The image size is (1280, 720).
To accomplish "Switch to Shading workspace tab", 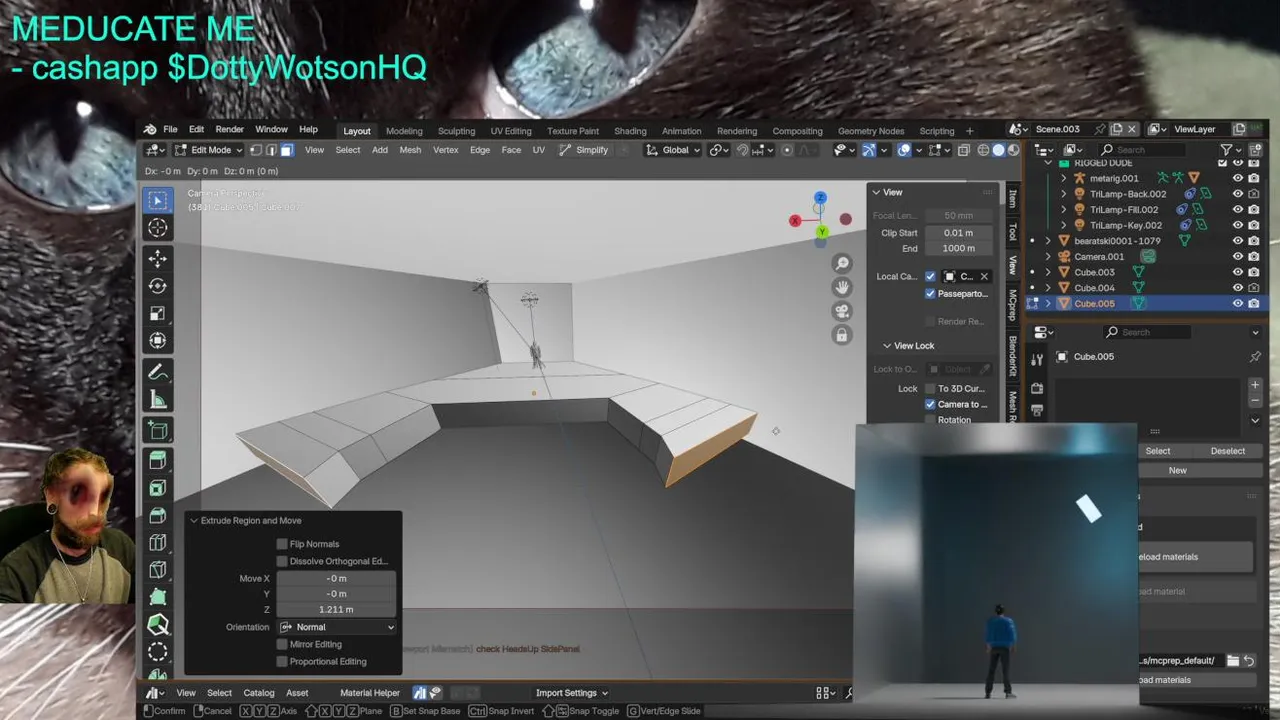I will tap(630, 131).
